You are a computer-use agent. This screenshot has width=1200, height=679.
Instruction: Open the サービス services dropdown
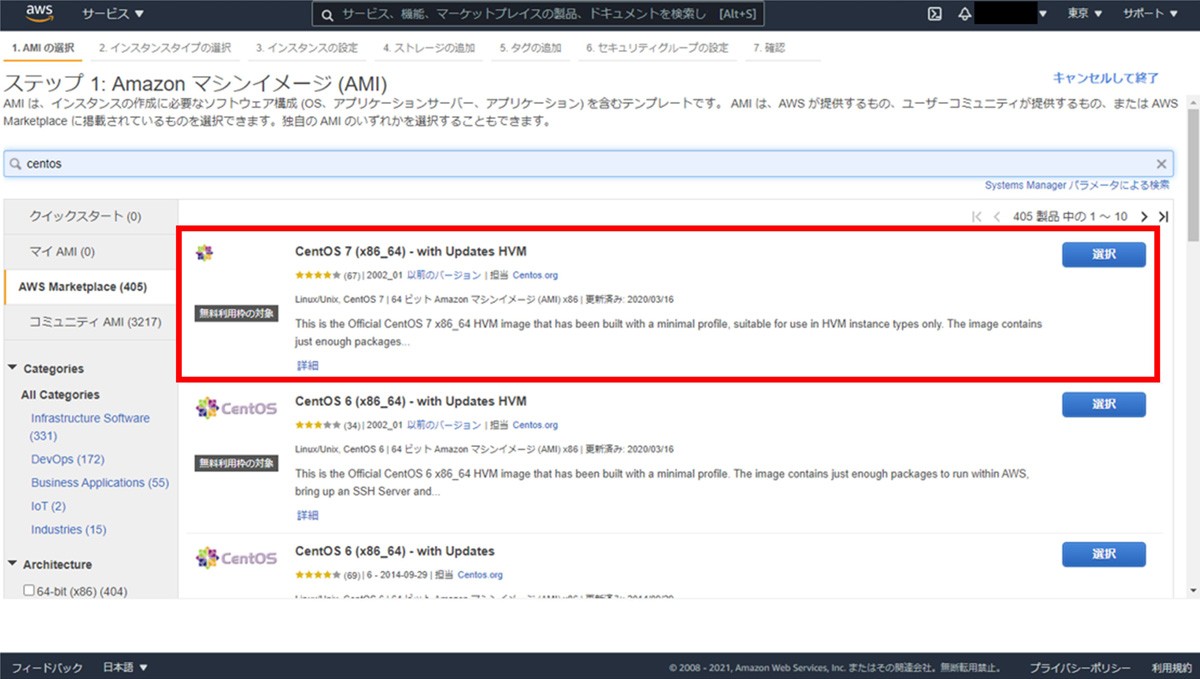[112, 14]
